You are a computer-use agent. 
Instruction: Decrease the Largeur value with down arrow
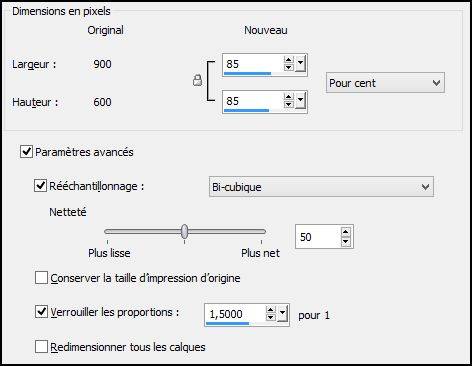[289, 67]
